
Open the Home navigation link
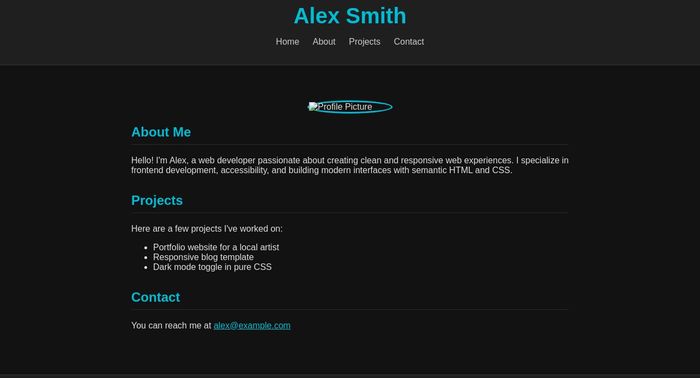click(287, 42)
